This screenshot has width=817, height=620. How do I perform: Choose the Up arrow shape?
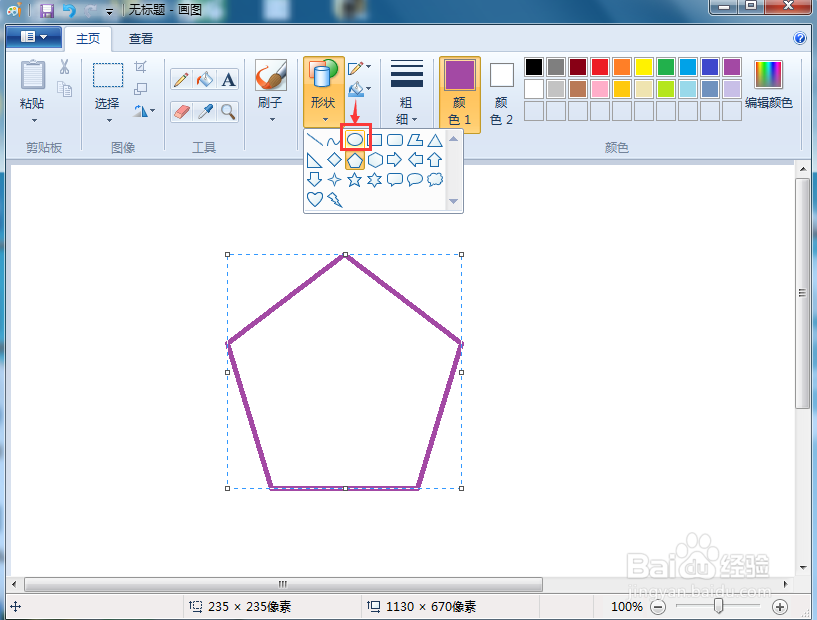pos(435,160)
